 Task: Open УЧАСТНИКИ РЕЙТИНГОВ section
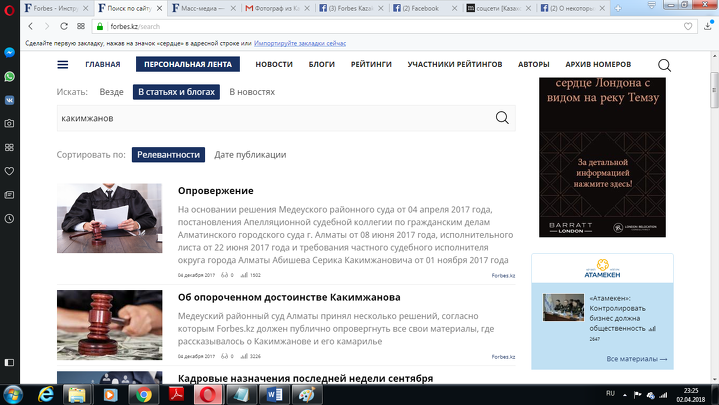455,64
